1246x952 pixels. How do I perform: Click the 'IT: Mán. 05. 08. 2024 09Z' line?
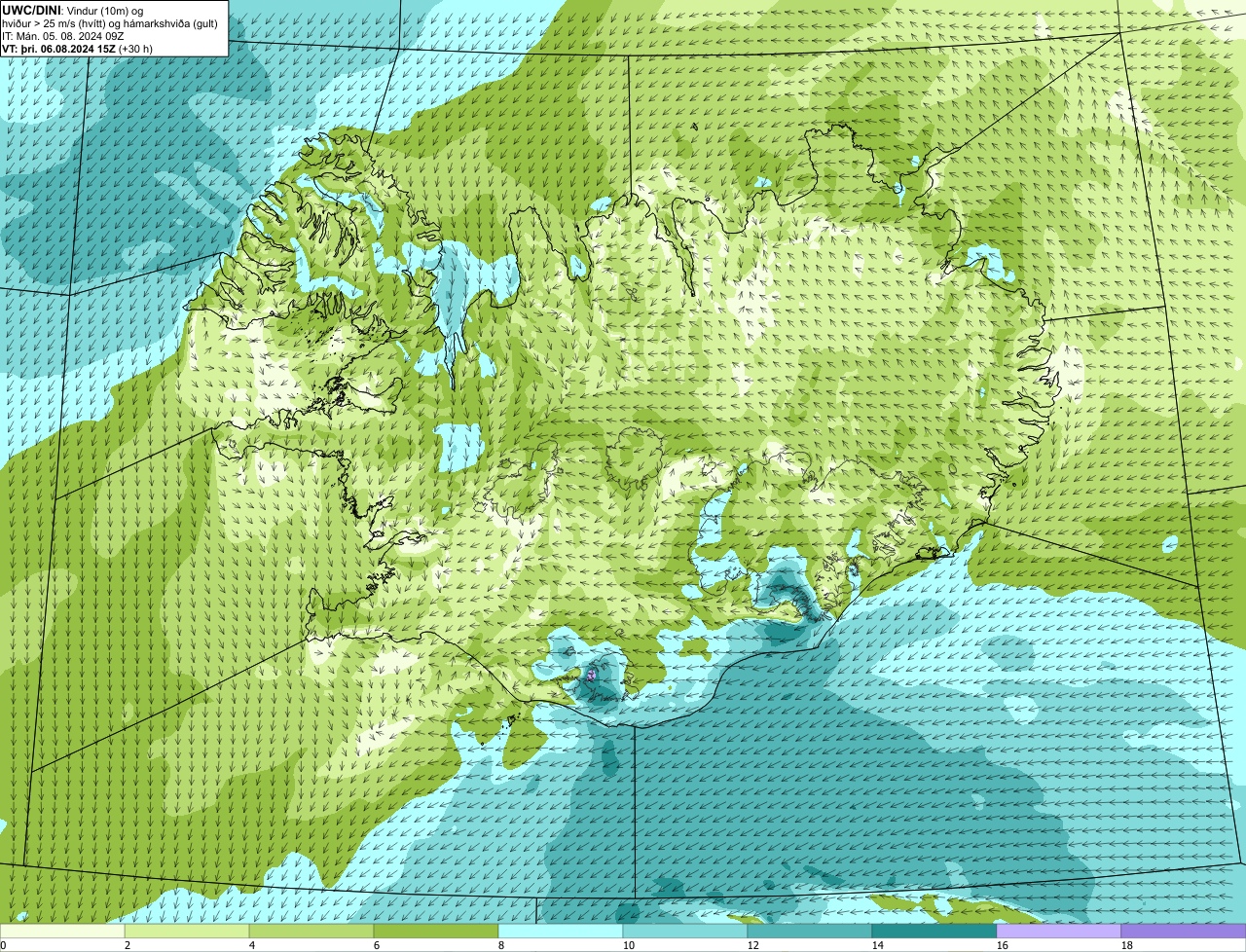click(62, 35)
